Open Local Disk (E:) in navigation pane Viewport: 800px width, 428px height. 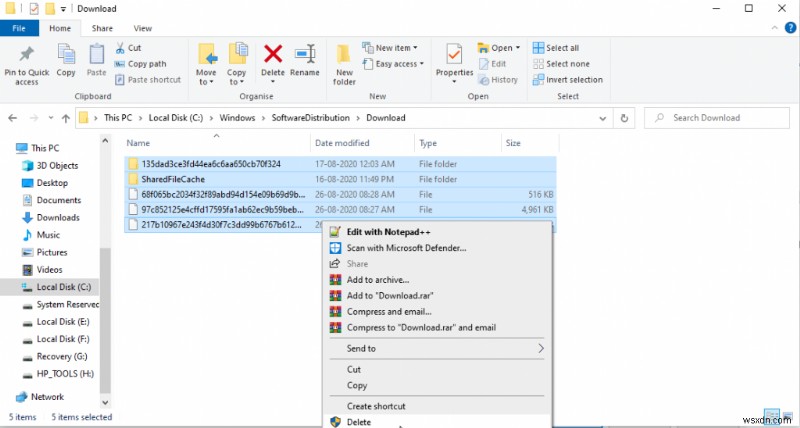[56, 321]
